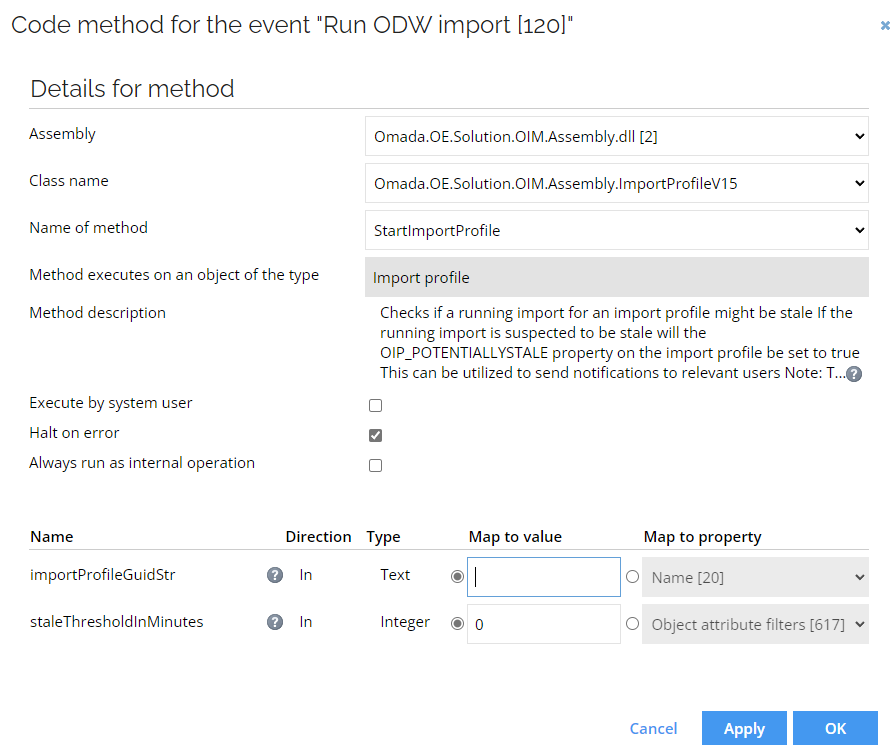This screenshot has height=756, width=894.
Task: Open help for staleThresholdInMinutes parameter
Action: tap(275, 622)
